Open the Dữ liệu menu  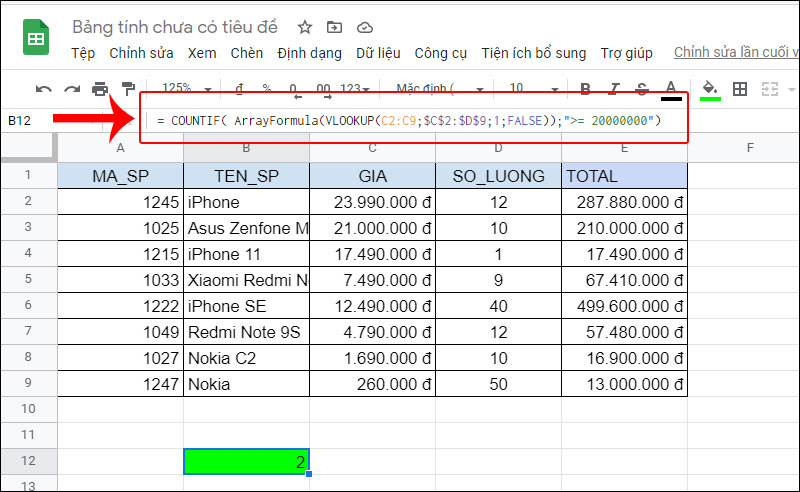(x=378, y=53)
